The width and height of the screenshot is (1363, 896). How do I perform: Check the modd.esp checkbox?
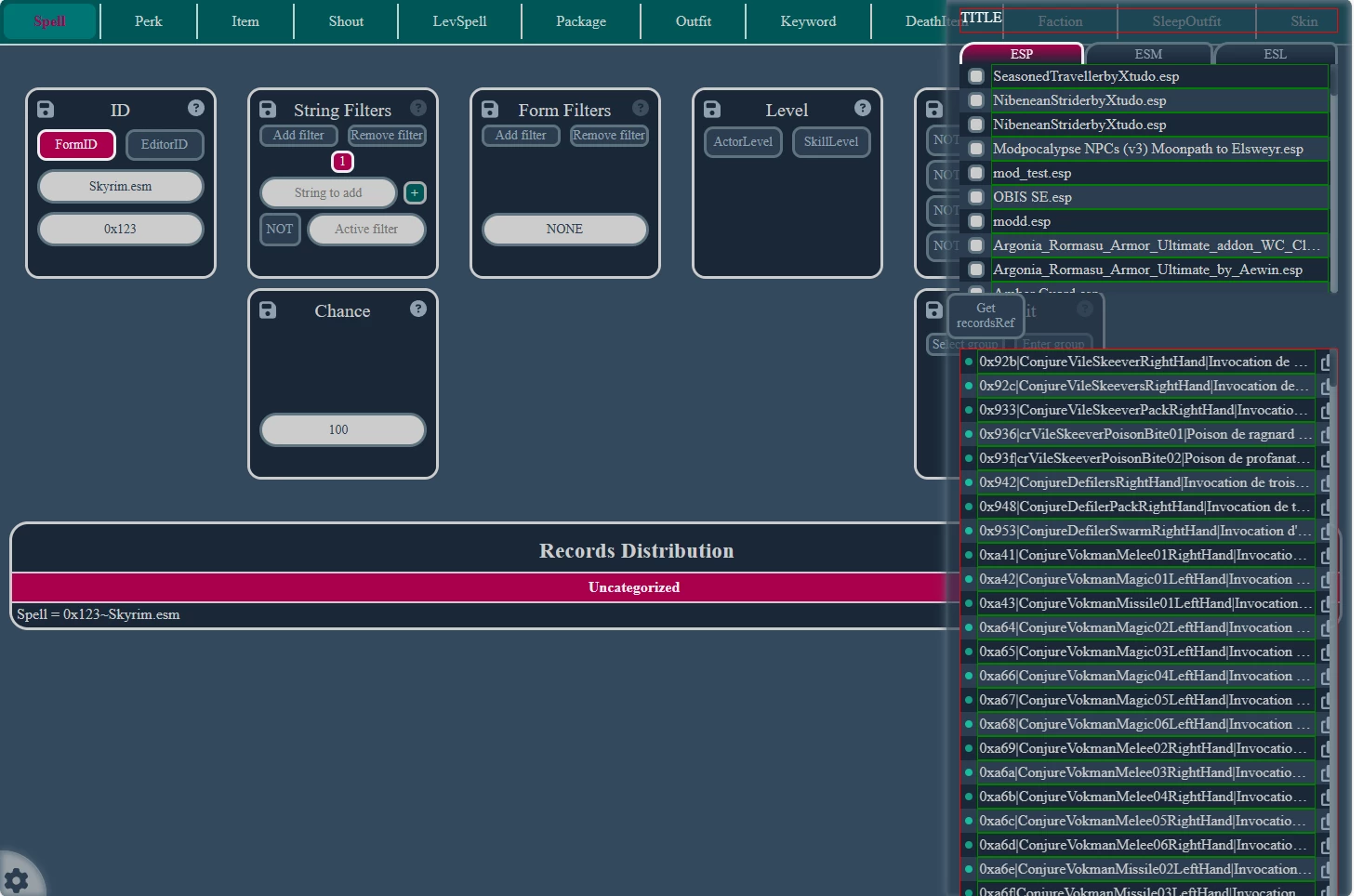pyautogui.click(x=976, y=221)
